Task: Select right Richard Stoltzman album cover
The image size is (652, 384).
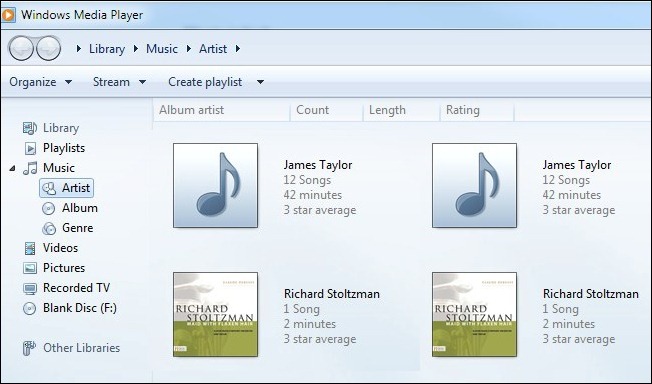Action: [474, 315]
